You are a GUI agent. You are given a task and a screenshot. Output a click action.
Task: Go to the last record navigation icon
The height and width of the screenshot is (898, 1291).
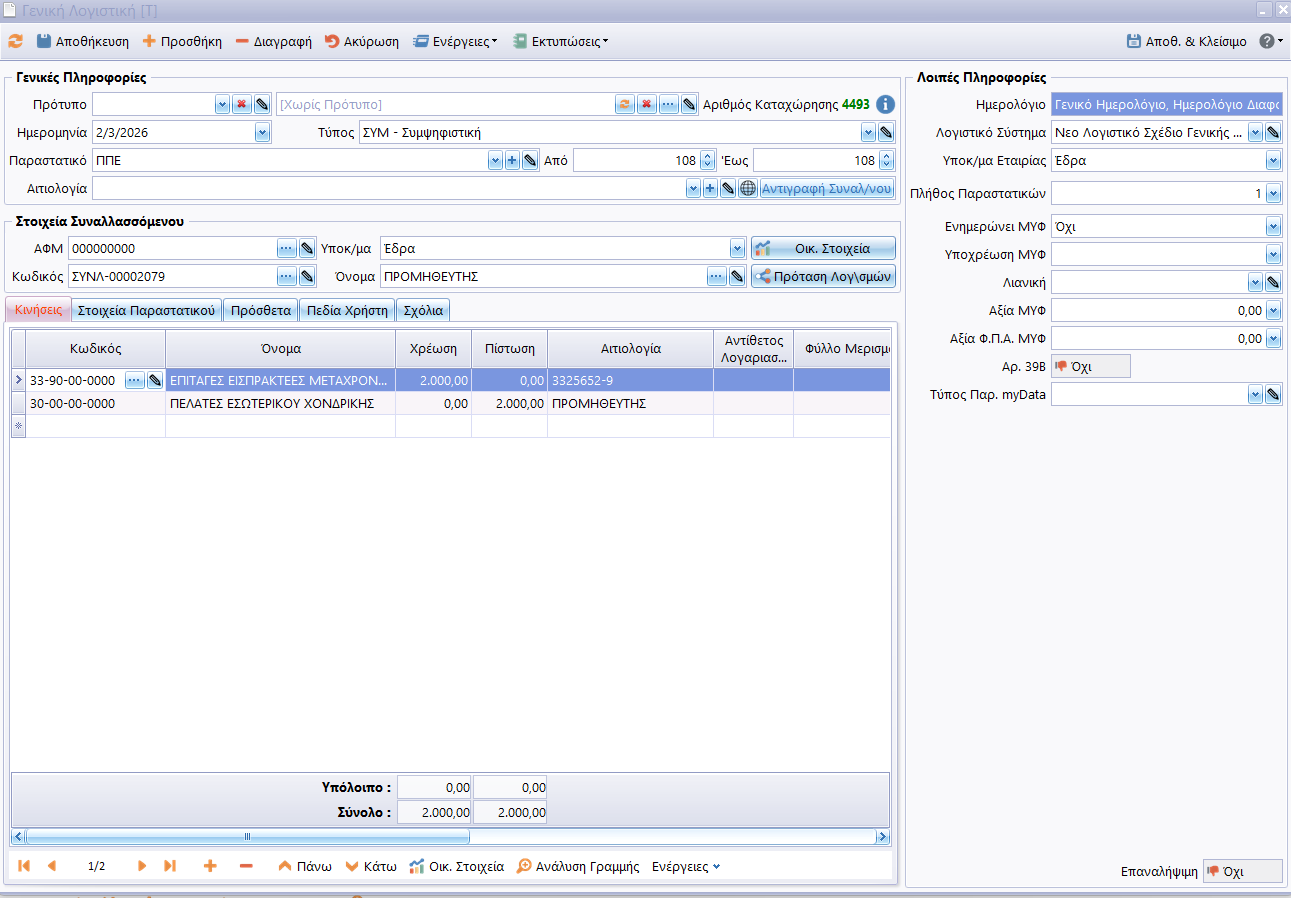click(170, 866)
